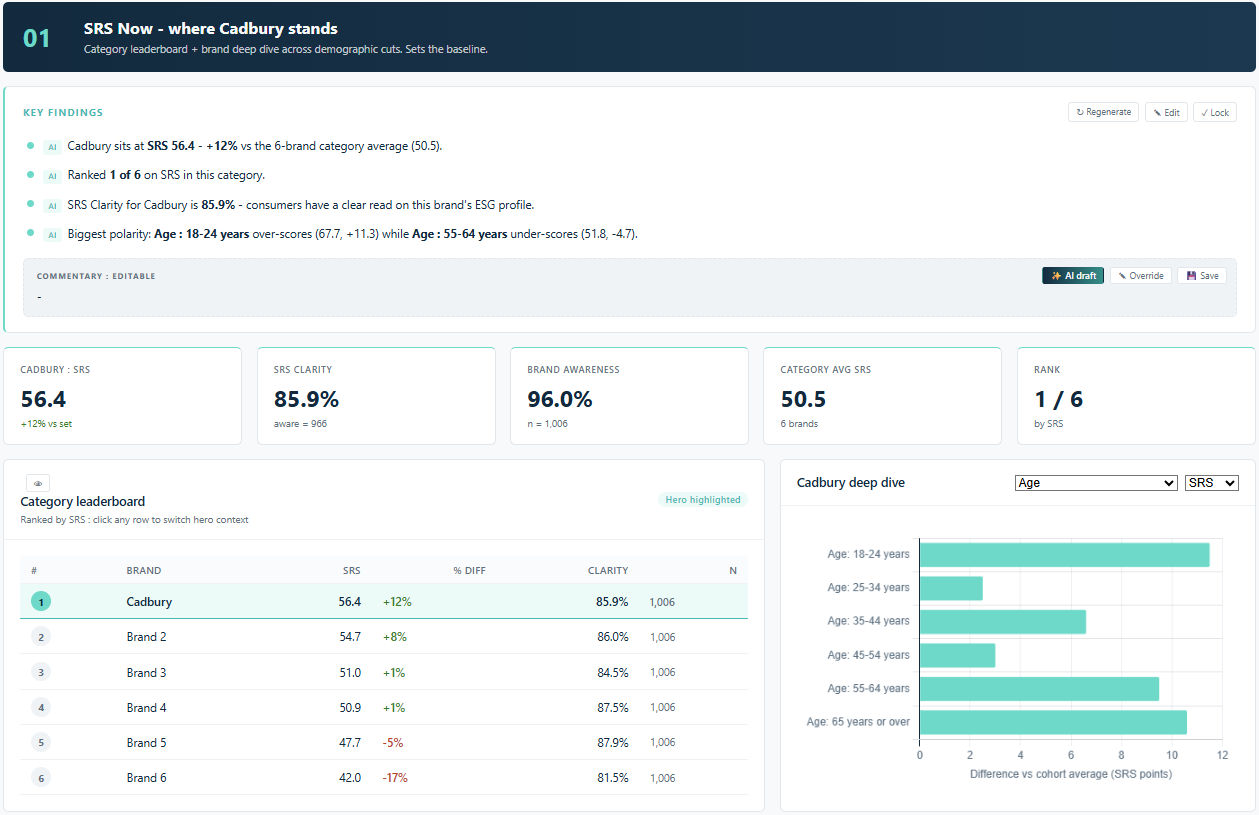The height and width of the screenshot is (815, 1259).
Task: Click rank badge 6 in leaderboard
Action: click(x=41, y=777)
